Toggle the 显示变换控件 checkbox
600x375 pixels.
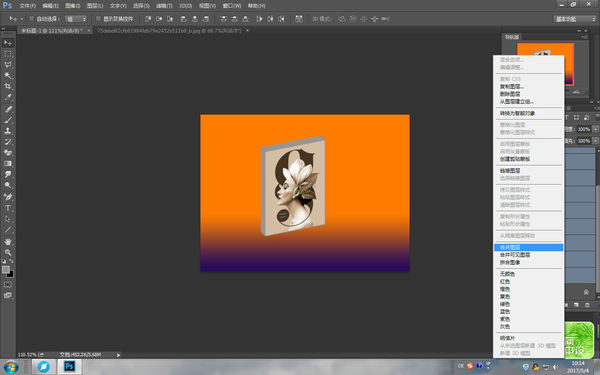98,19
